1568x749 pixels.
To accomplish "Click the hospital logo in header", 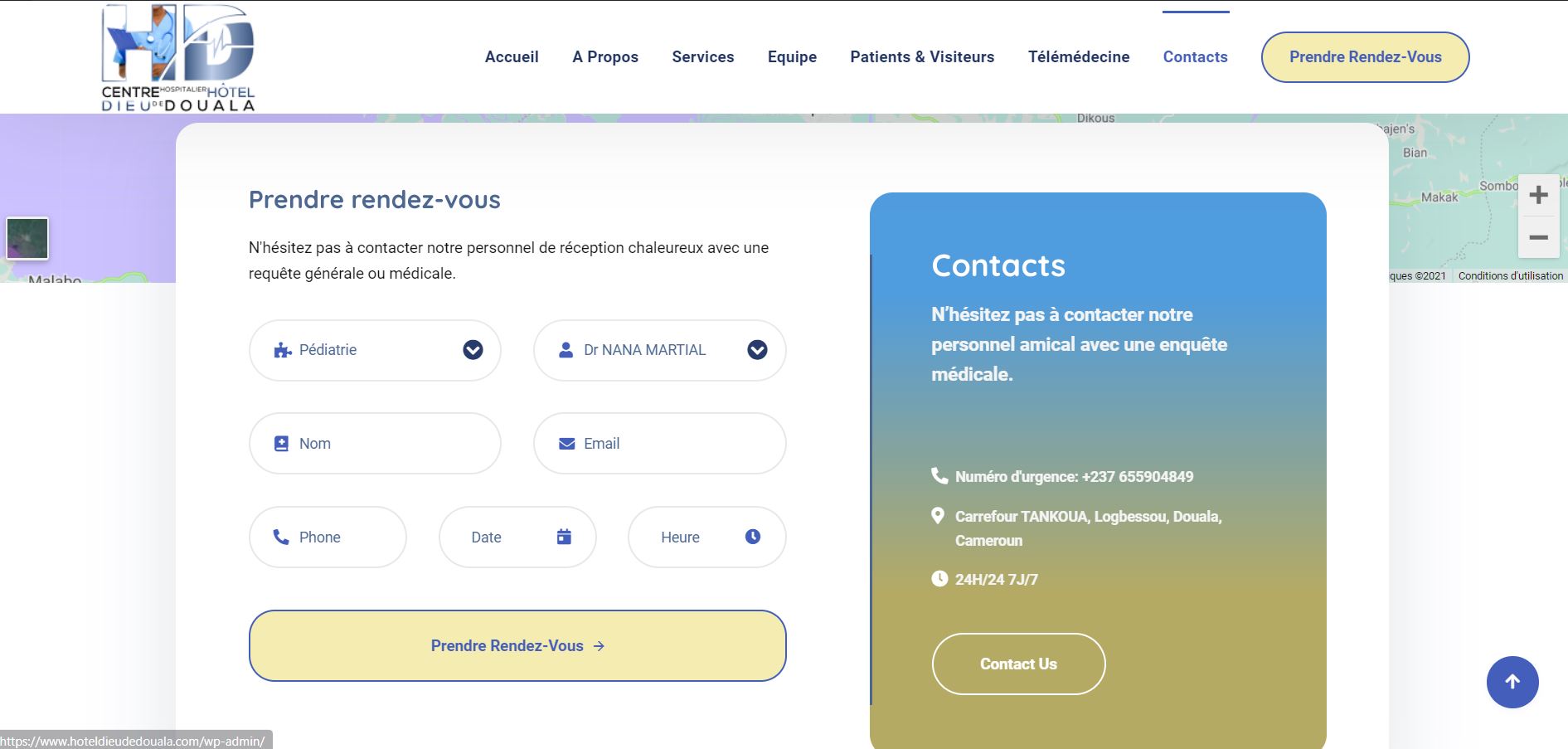I will [177, 58].
